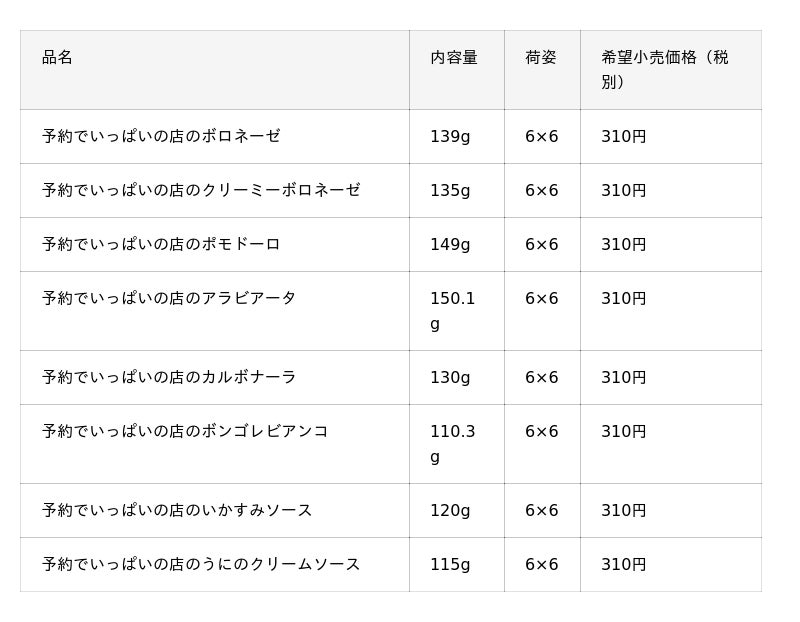This screenshot has width=800, height=622.
Task: Click the 130g content amount cell
Action: tap(450, 377)
